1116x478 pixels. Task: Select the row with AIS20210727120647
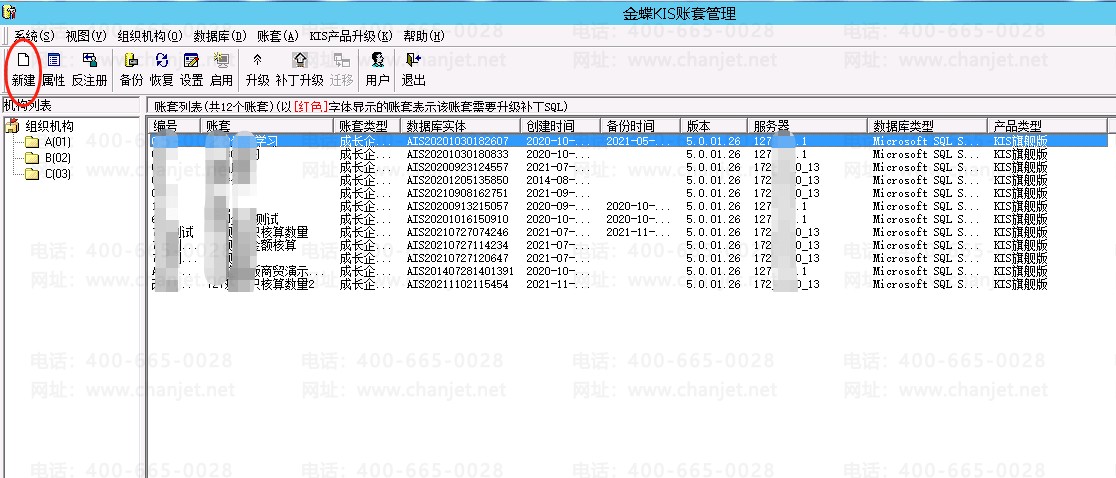click(628, 258)
